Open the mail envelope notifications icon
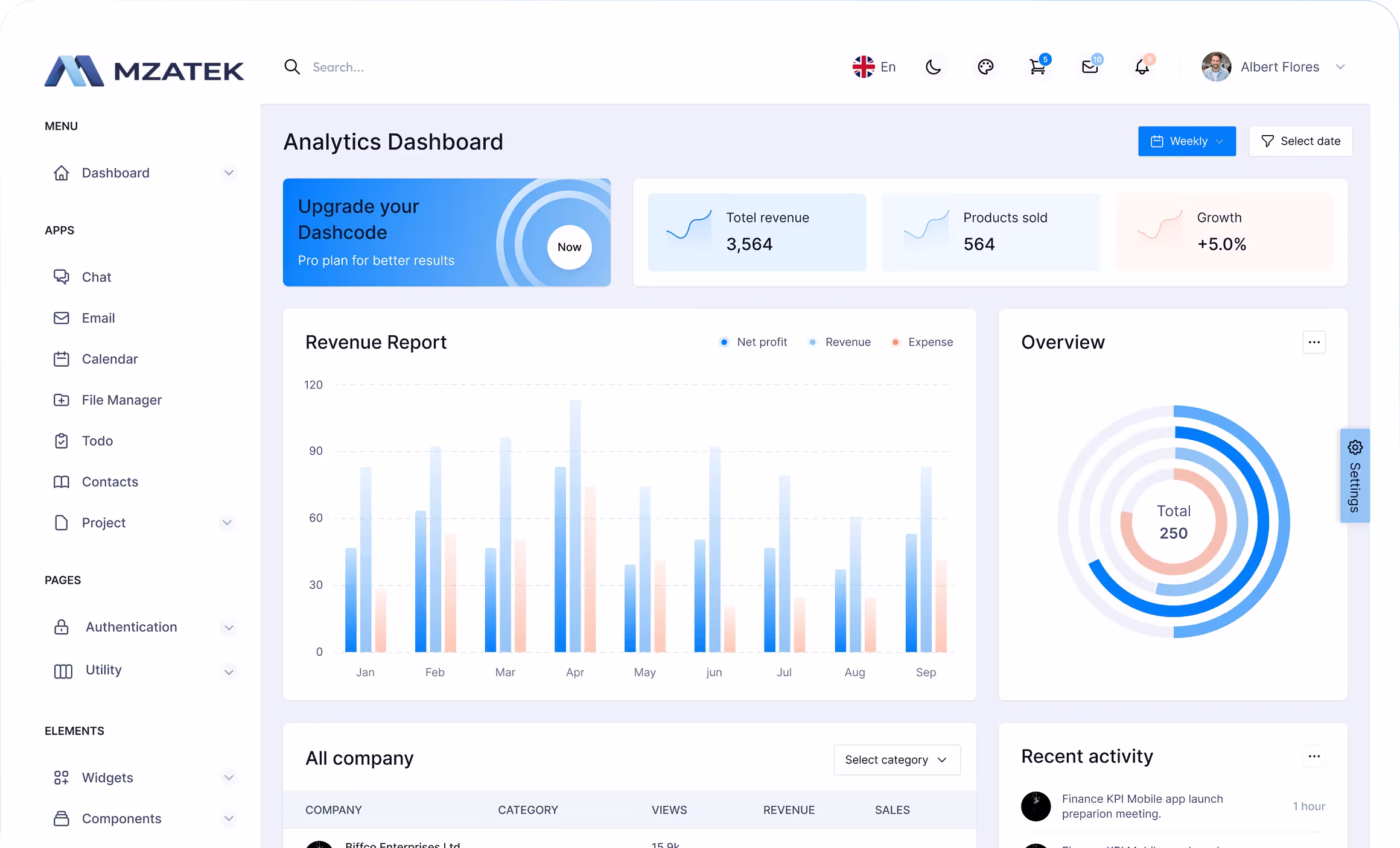Viewport: 1400px width, 848px height. pyautogui.click(x=1090, y=67)
